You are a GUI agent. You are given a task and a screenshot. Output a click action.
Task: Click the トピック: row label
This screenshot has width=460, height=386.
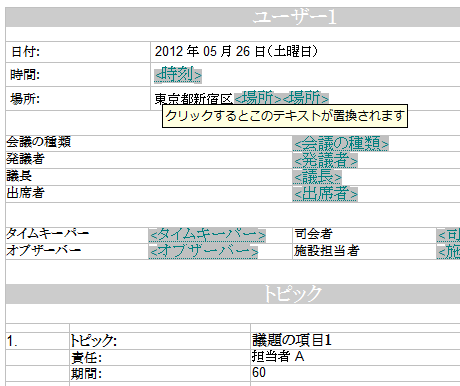(93, 341)
